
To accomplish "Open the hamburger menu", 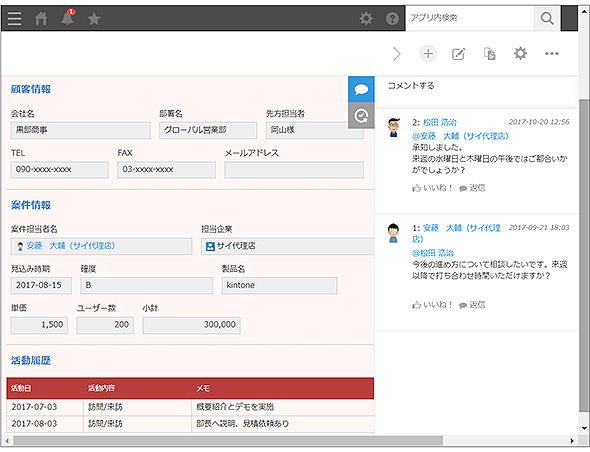I will coord(14,18).
